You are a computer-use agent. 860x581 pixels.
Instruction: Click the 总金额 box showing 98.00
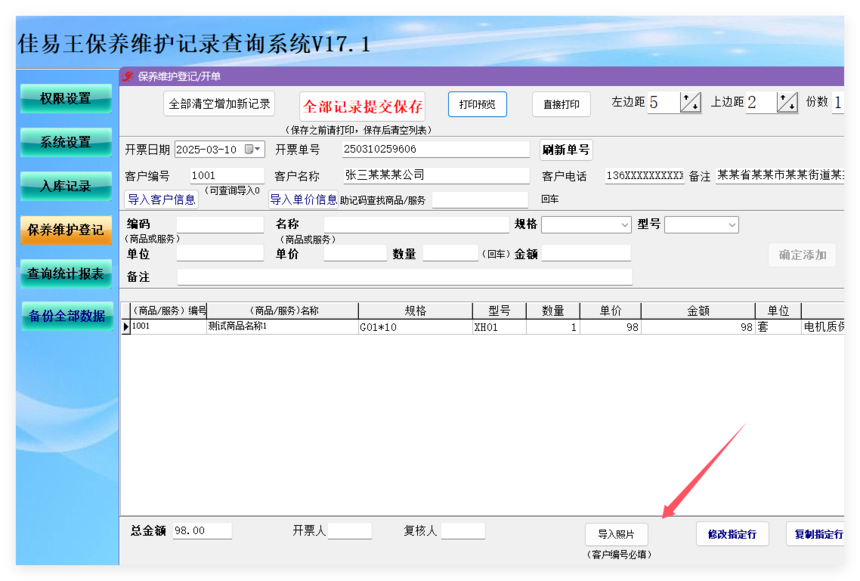tap(202, 531)
